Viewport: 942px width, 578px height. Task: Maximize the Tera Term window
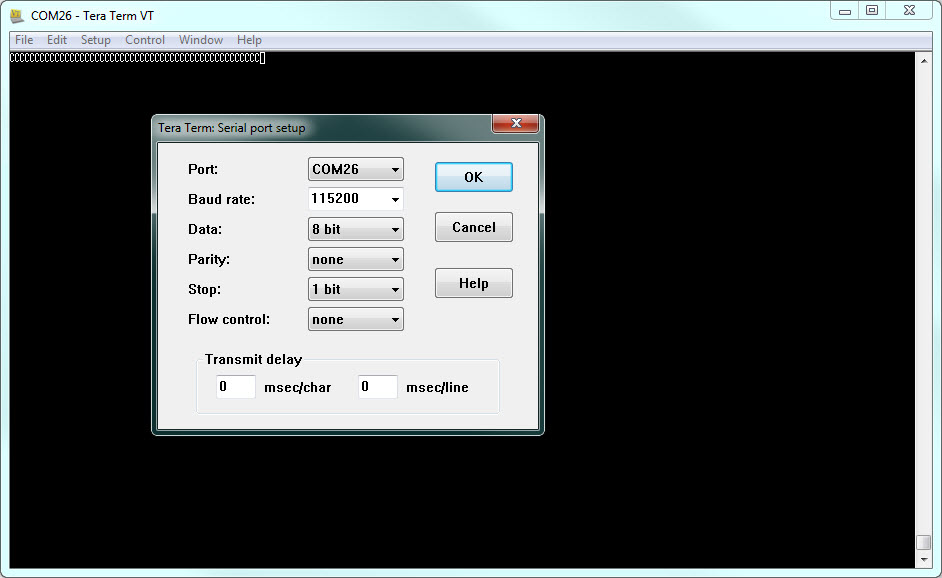tap(872, 11)
